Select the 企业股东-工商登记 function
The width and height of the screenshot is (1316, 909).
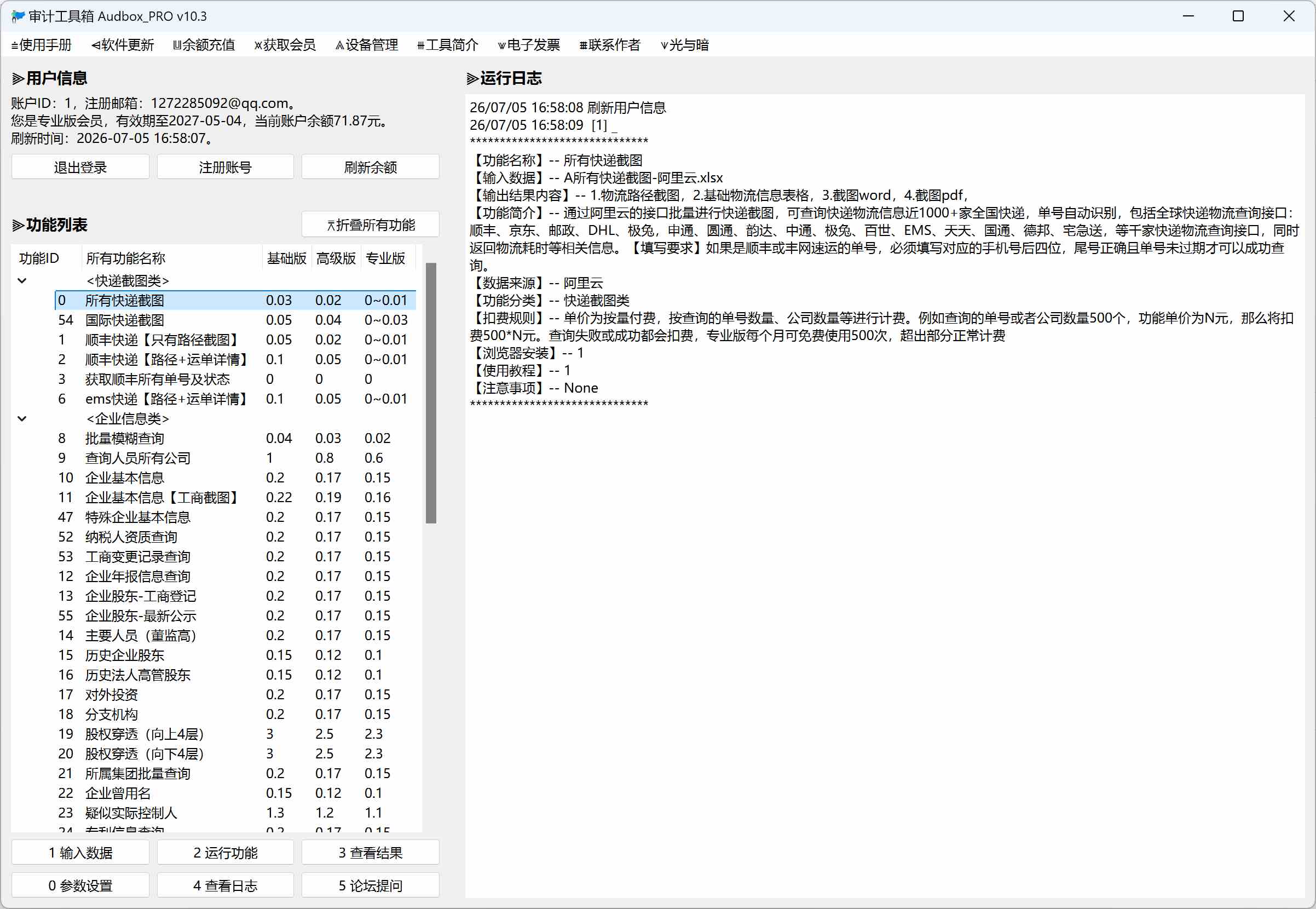(x=235, y=596)
